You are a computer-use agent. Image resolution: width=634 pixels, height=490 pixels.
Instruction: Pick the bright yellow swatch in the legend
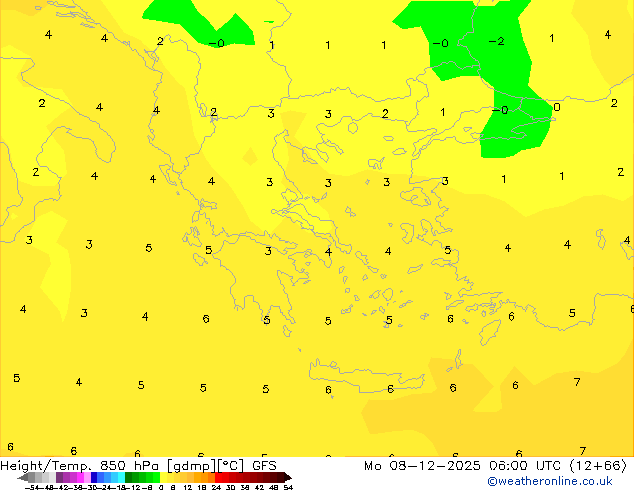coord(163,477)
